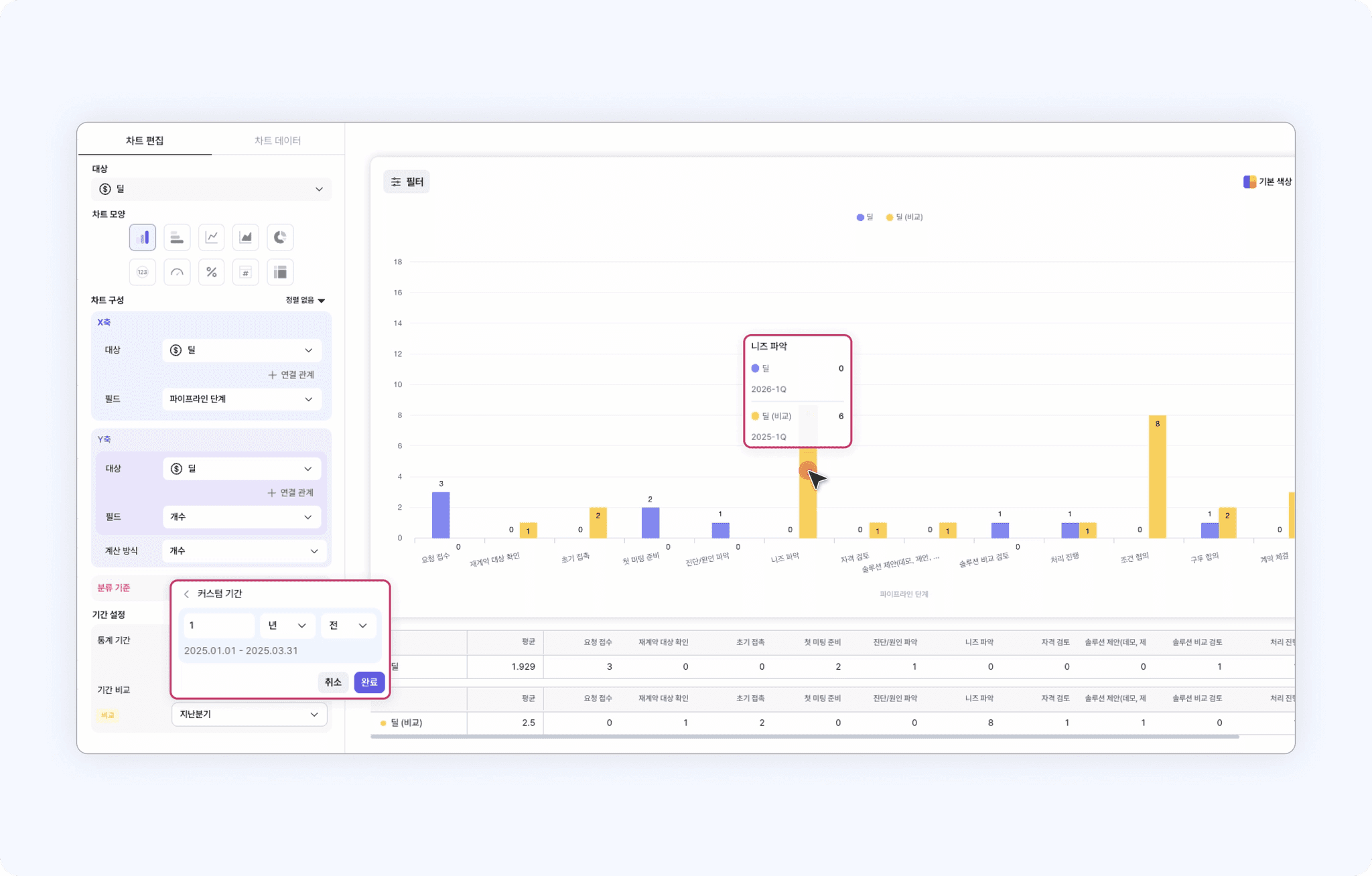Viewport: 1372px width, 876px height.
Task: Select the 123 number chart icon
Action: (x=142, y=272)
